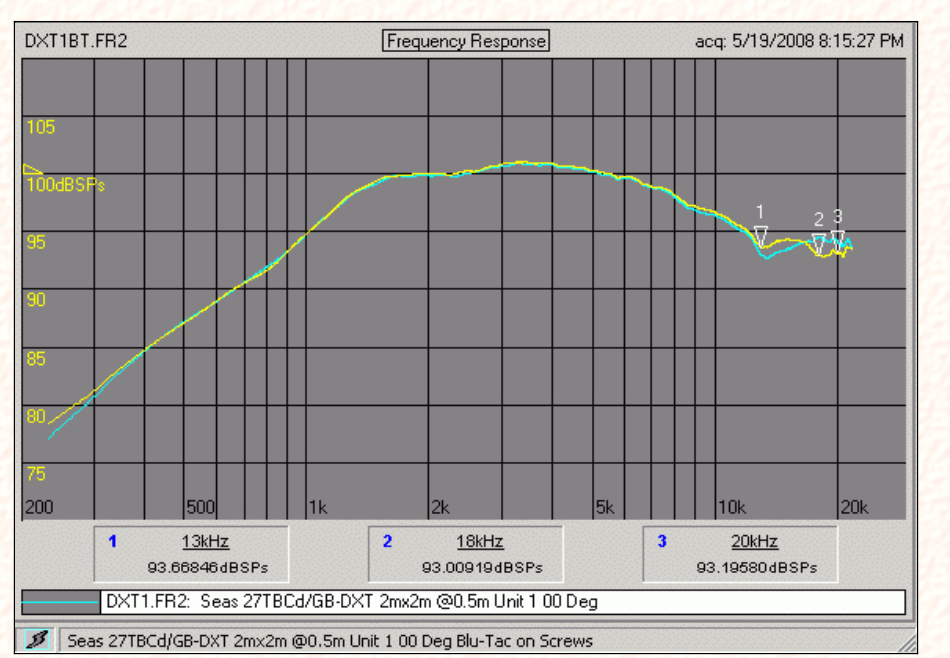Click the 5k frequency axis label
Screen dimensions: 950x658
click(605, 507)
